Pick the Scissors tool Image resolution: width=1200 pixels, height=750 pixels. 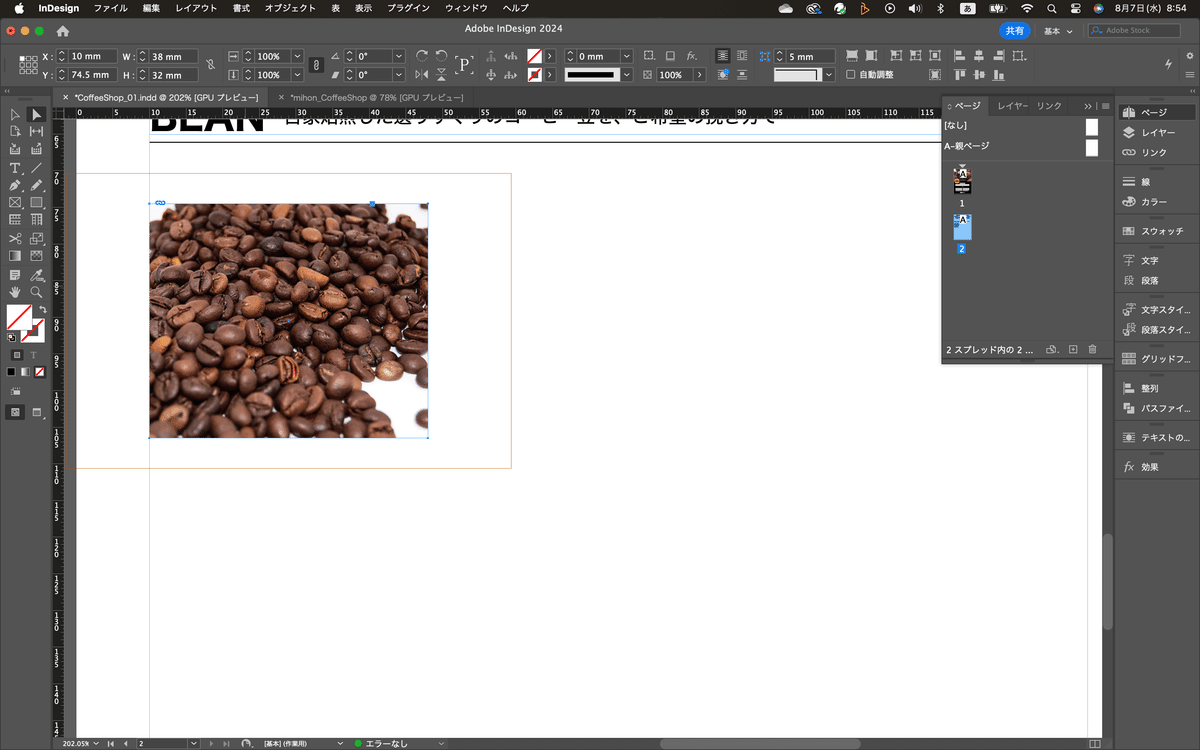[x=15, y=238]
